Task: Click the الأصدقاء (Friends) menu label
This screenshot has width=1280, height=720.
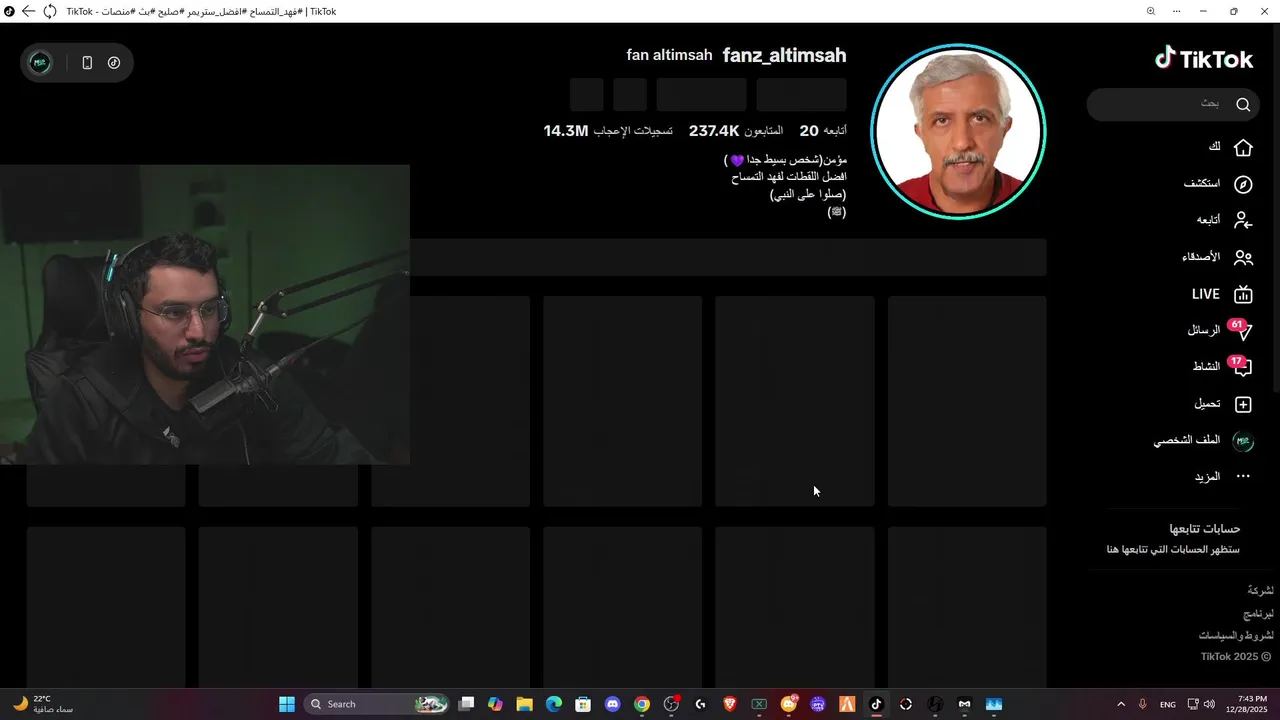Action: (1201, 257)
